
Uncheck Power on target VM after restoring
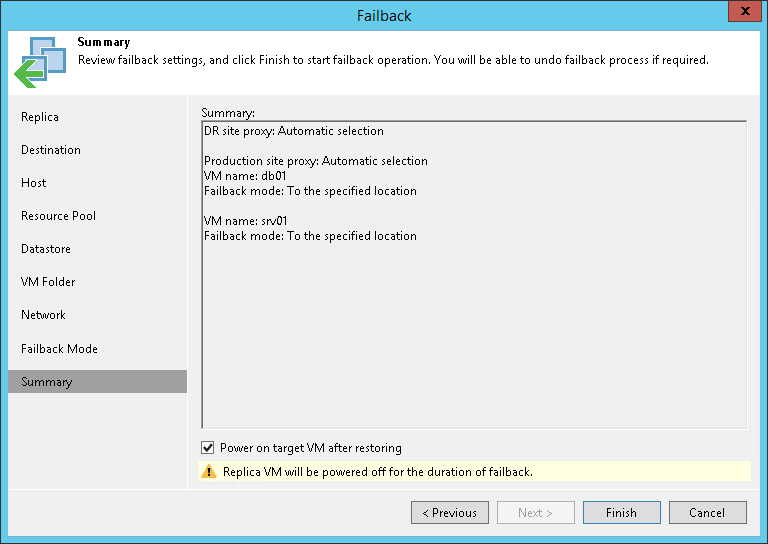tap(208, 448)
